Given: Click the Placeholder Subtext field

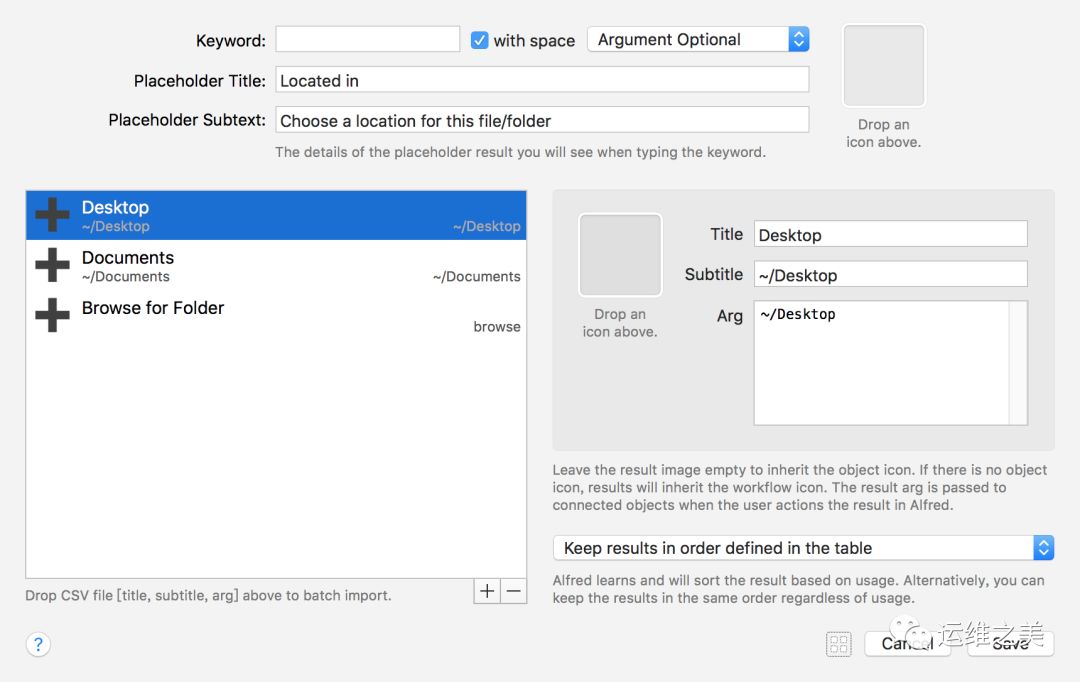Looking at the screenshot, I should [x=542, y=120].
